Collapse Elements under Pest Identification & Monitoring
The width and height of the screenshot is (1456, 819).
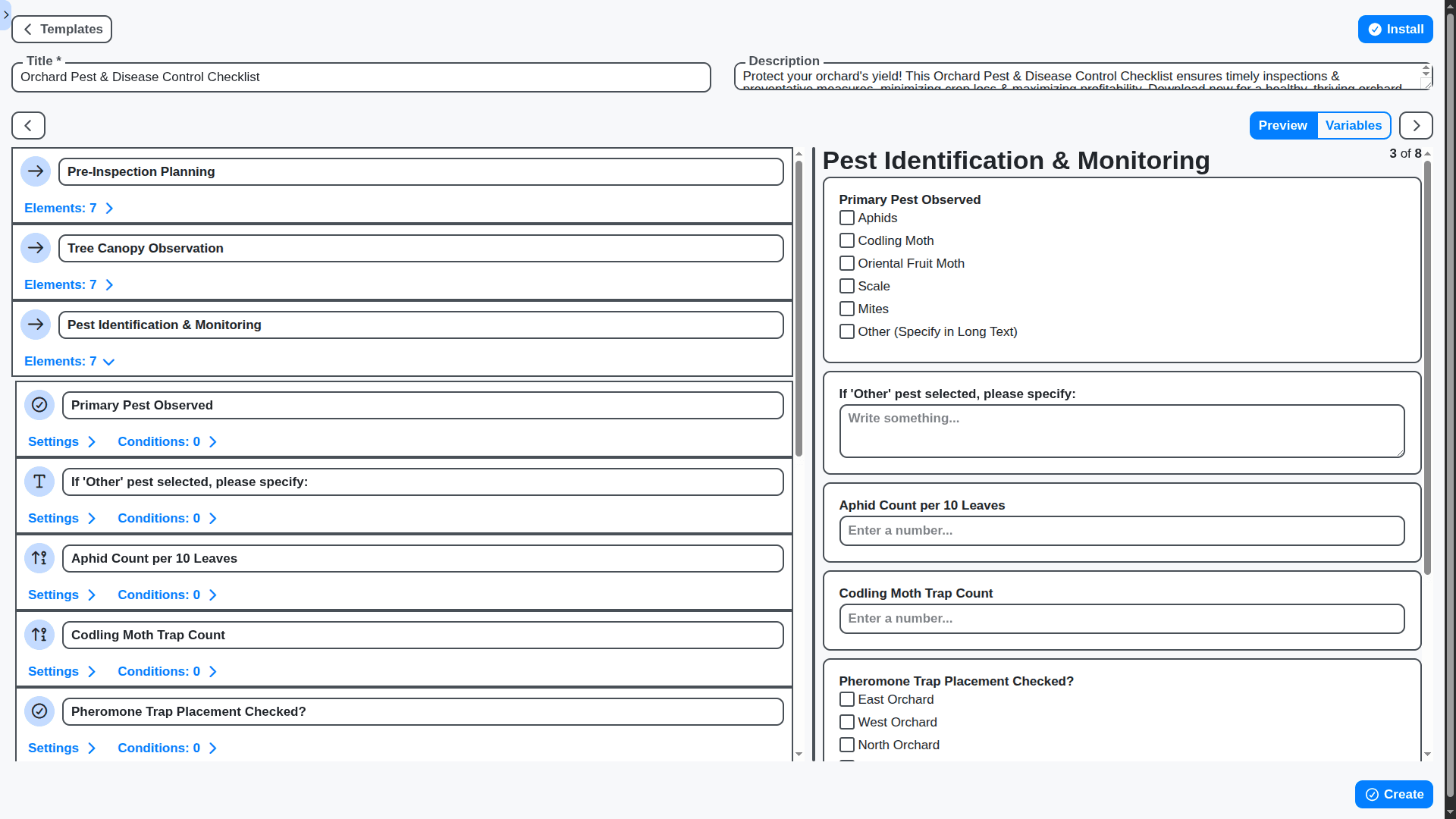click(70, 361)
